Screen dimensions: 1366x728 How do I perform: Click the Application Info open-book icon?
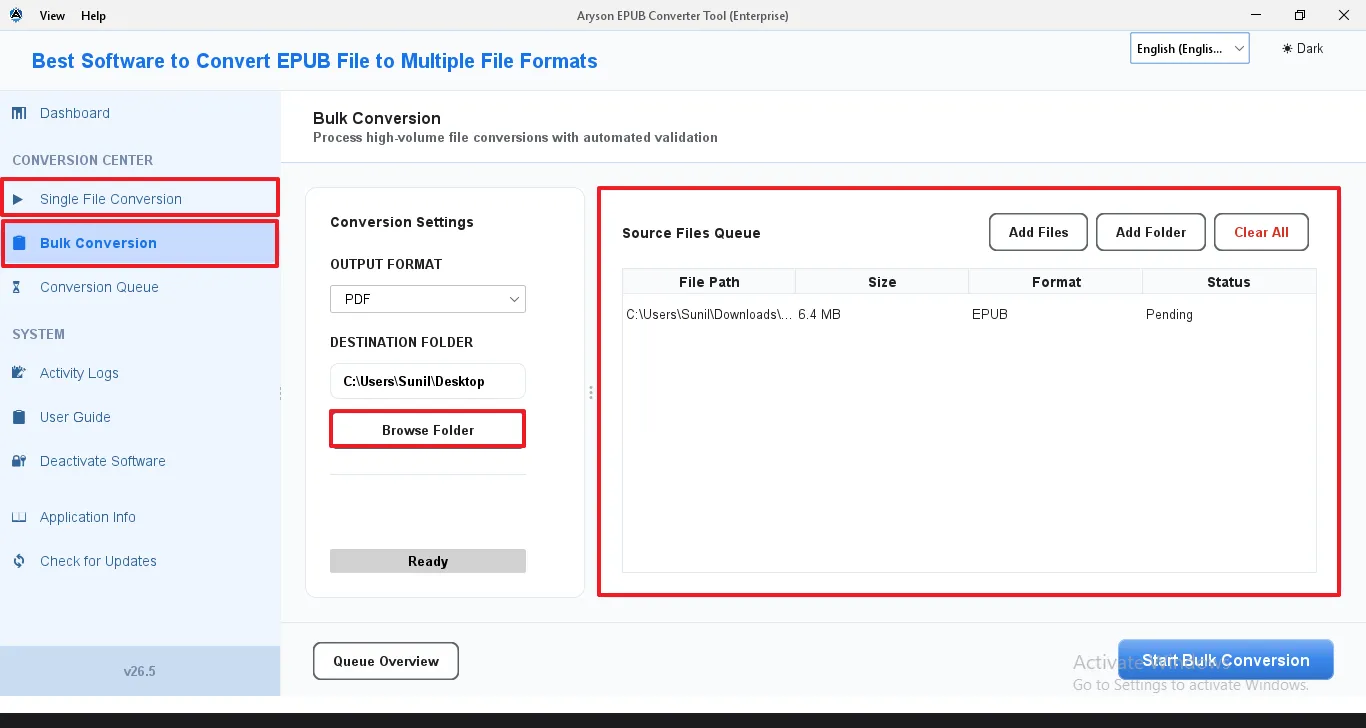coord(19,517)
